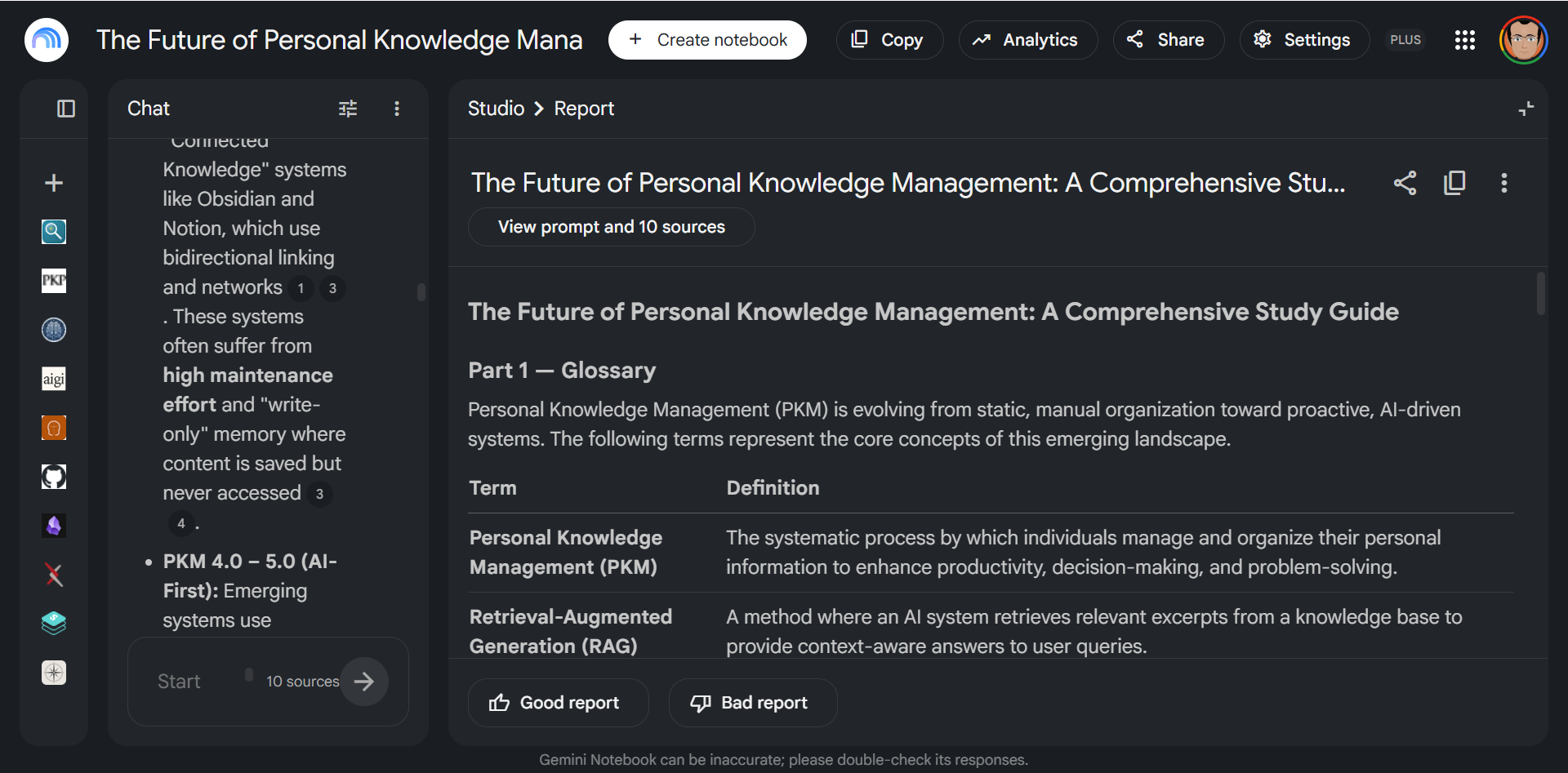
Task: Submit chat with the arrow button
Action: coord(364,682)
